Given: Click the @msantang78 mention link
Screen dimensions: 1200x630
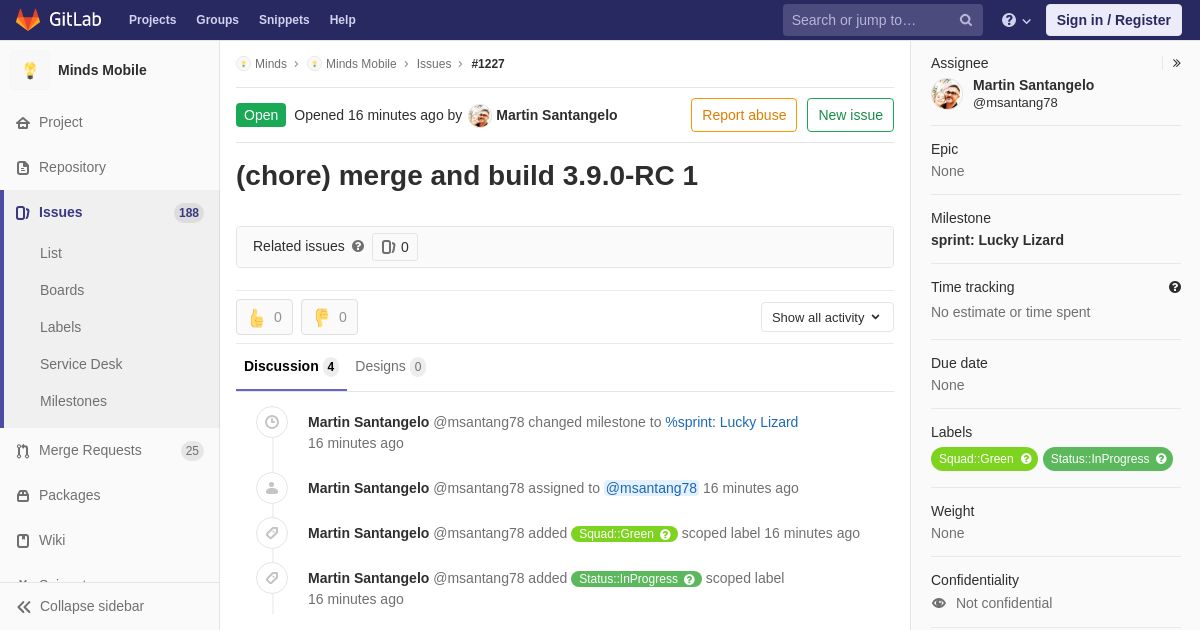Looking at the screenshot, I should (651, 488).
